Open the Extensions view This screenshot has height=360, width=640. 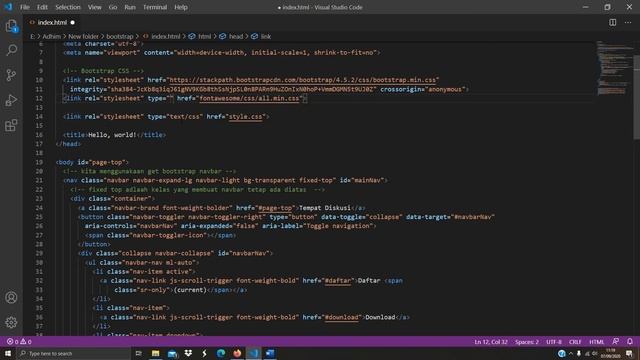click(x=11, y=125)
